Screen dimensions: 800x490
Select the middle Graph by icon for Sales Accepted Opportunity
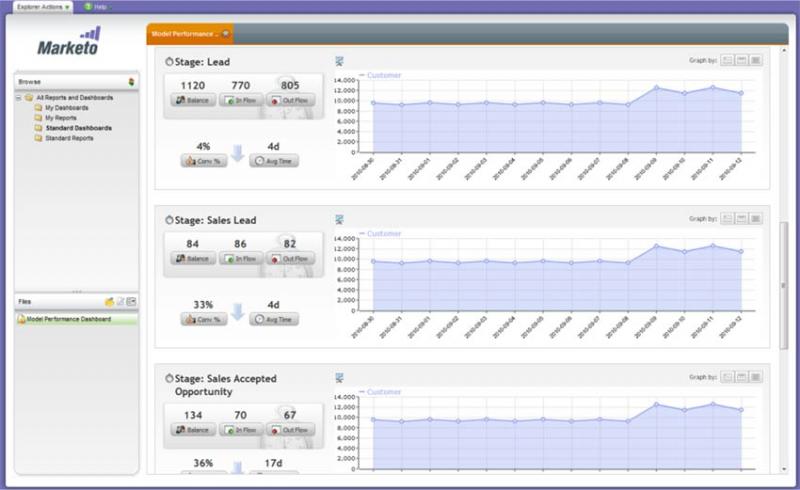742,377
